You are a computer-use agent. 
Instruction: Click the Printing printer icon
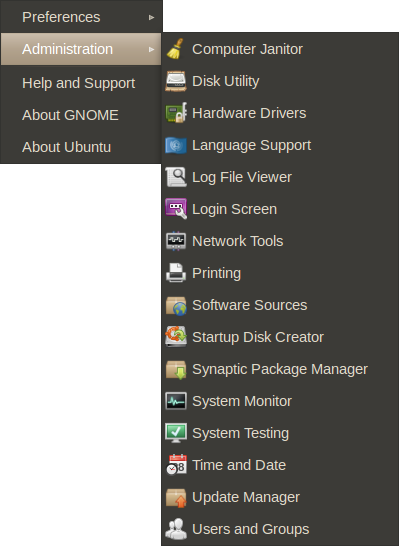point(176,273)
